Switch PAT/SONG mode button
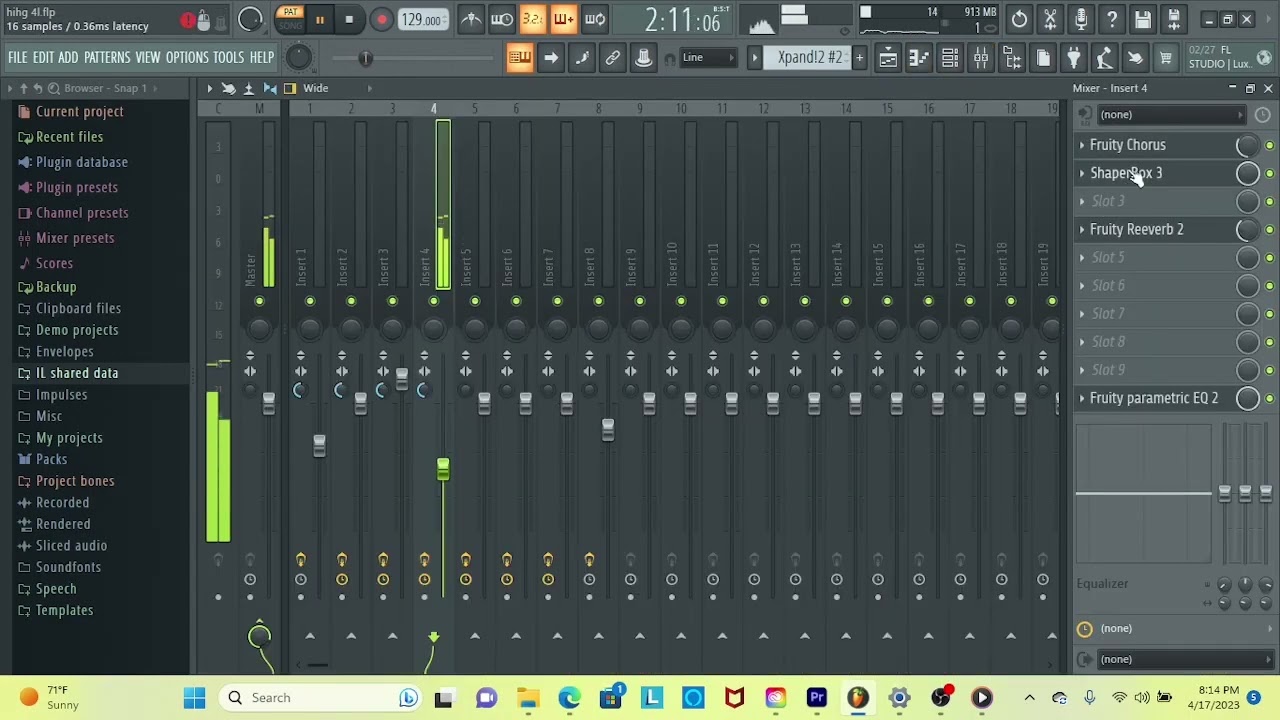 [x=290, y=18]
